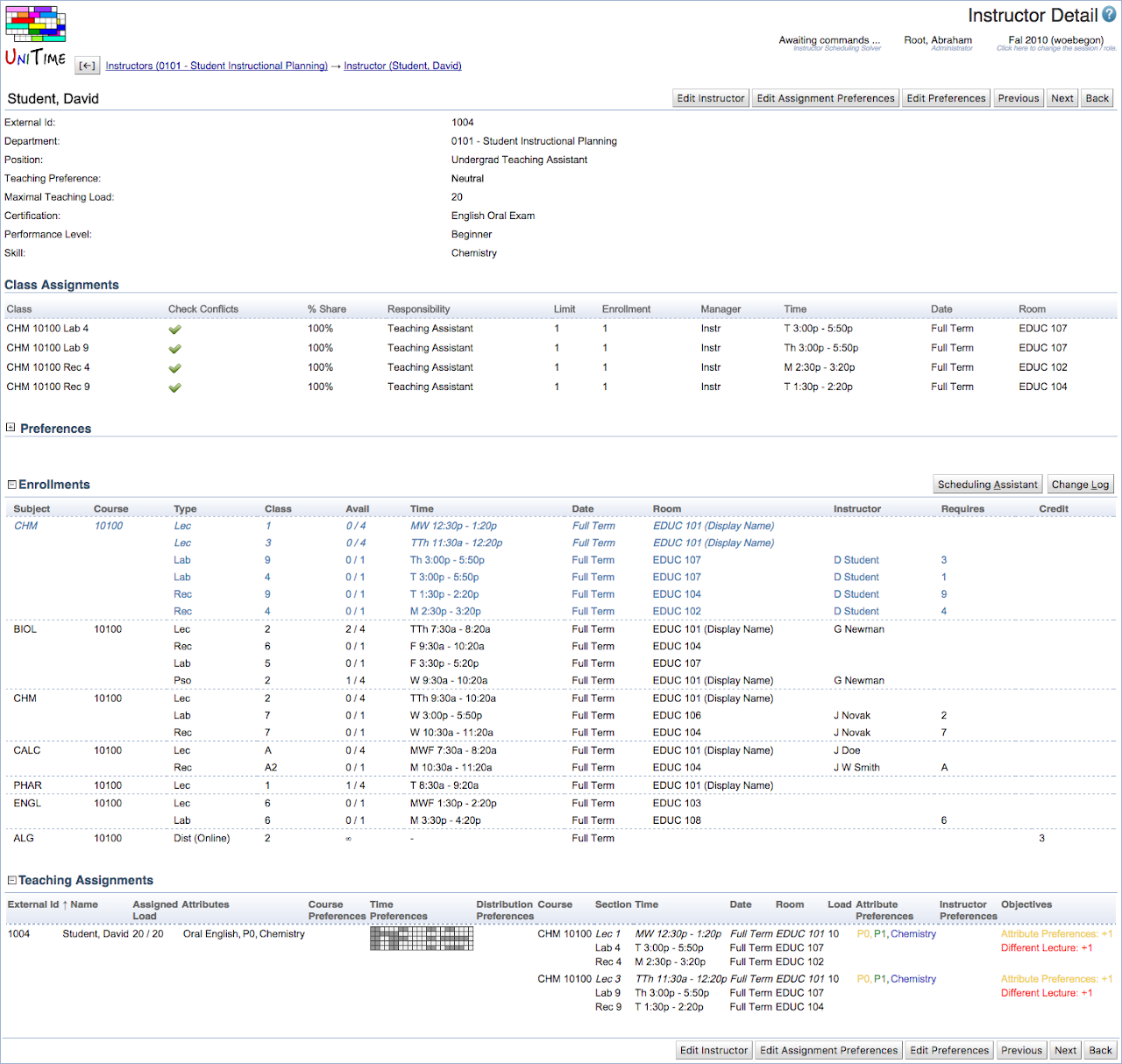This screenshot has width=1122, height=1064.
Task: Click the UniTime logo
Action: pos(36,36)
